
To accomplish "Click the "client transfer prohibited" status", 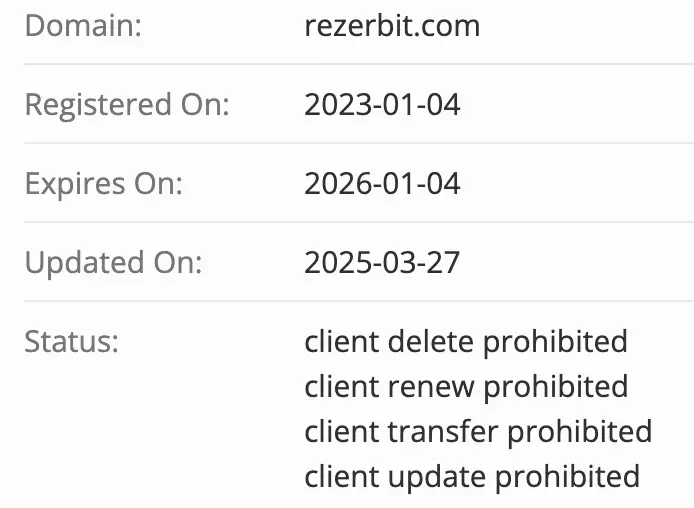I will pyautogui.click(x=478, y=432).
